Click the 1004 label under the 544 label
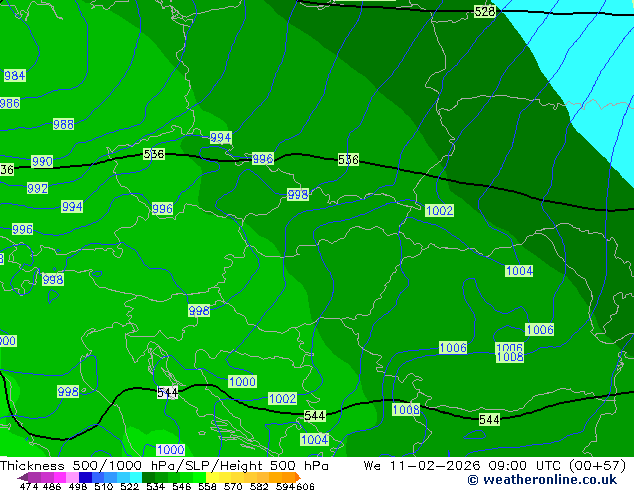 (x=315, y=439)
